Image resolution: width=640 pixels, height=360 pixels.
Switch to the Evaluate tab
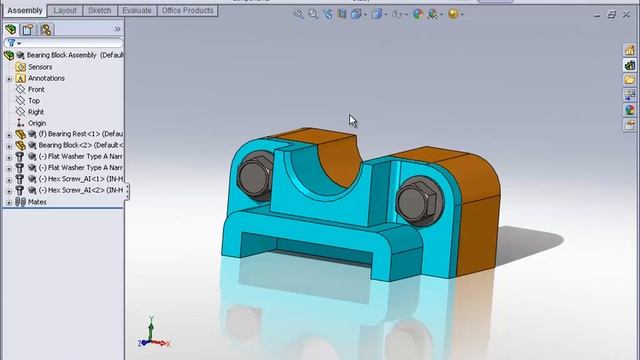(x=137, y=11)
